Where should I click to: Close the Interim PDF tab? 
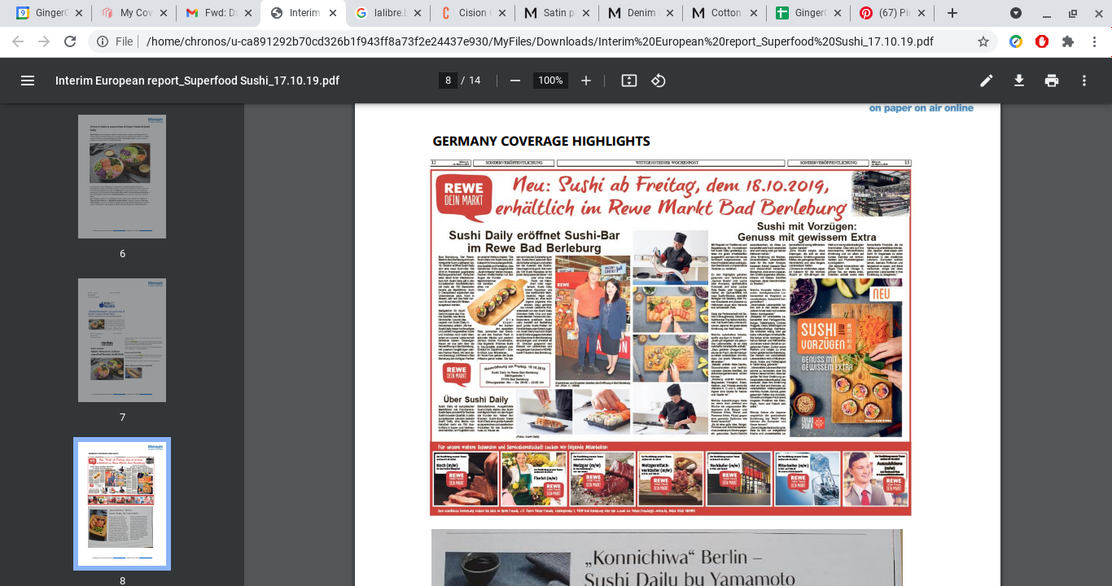[333, 13]
